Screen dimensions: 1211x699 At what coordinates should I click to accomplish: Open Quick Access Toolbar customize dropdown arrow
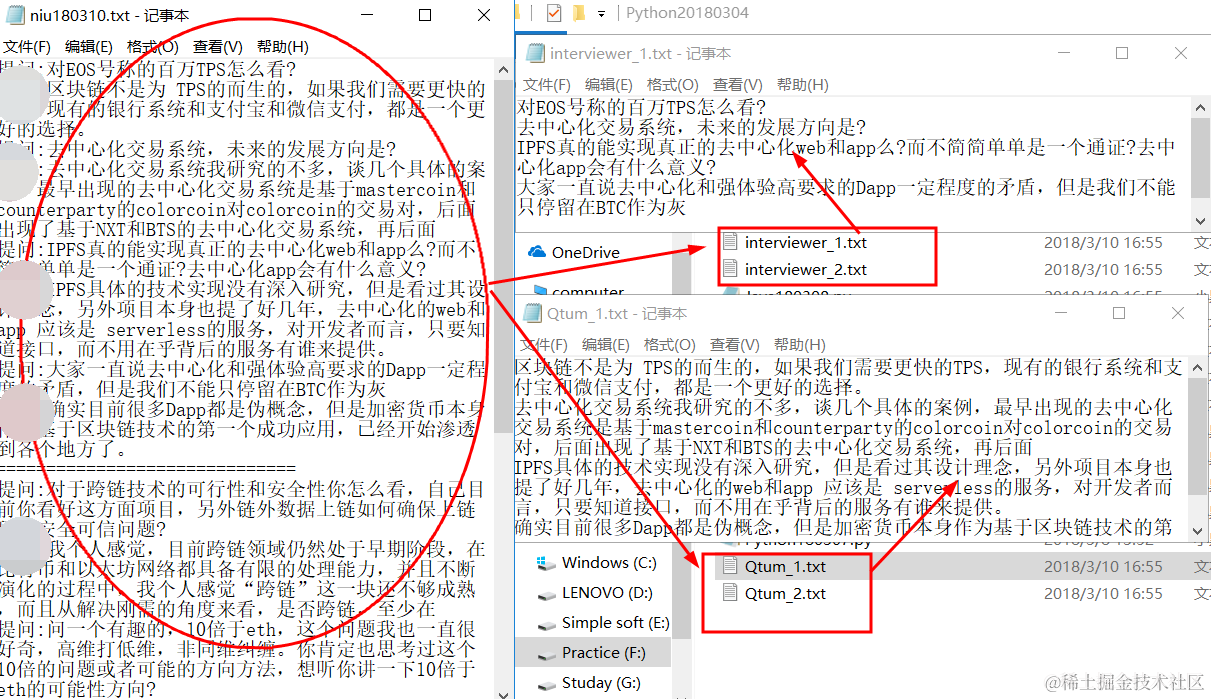click(601, 14)
